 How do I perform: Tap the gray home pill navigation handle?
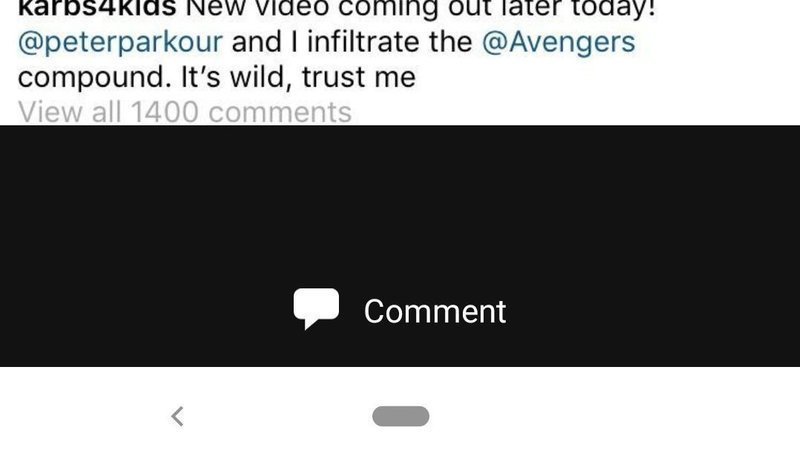coord(401,416)
